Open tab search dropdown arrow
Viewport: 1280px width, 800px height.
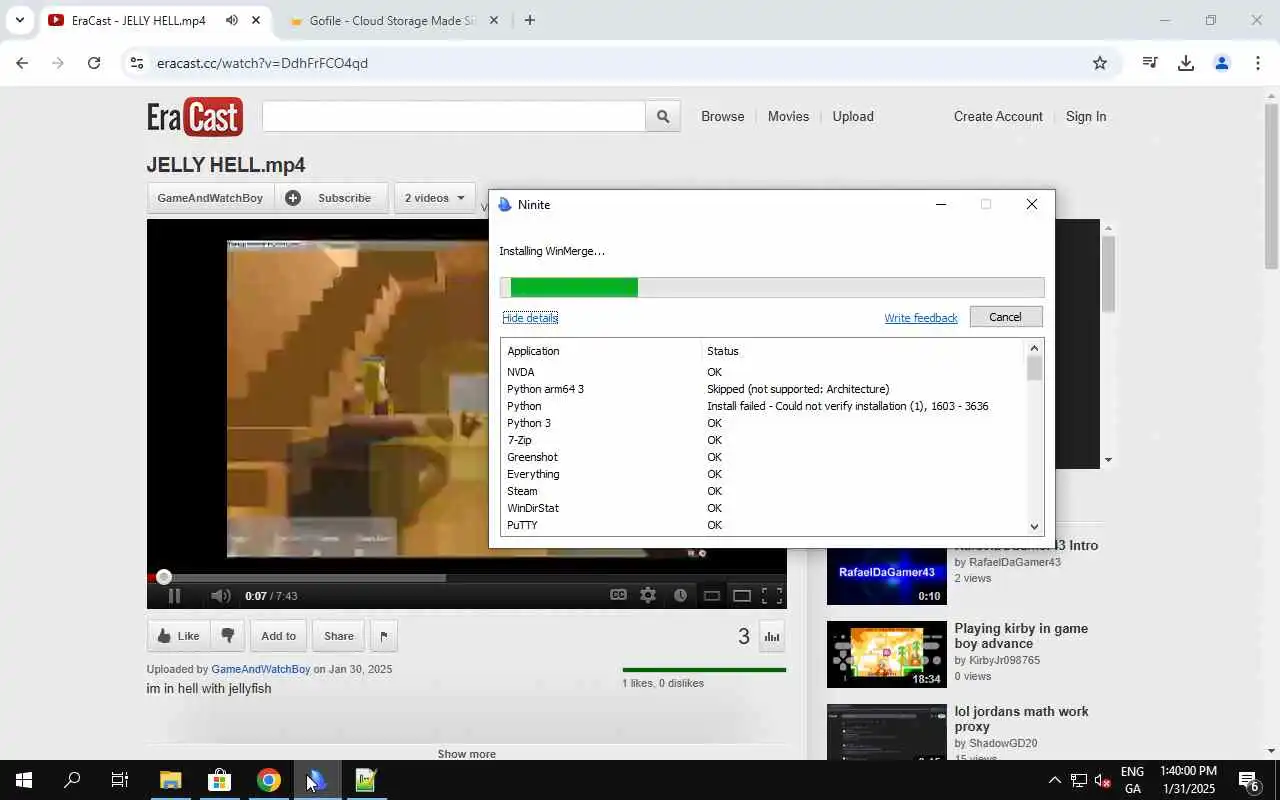coord(19,20)
